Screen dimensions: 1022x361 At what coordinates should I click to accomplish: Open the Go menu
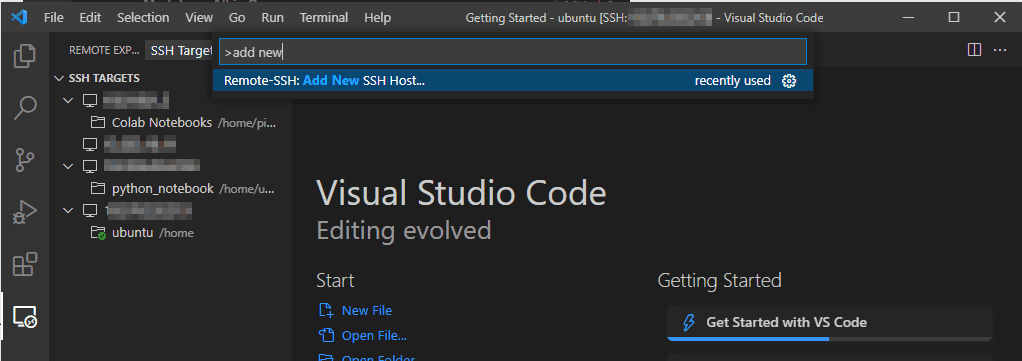[237, 18]
